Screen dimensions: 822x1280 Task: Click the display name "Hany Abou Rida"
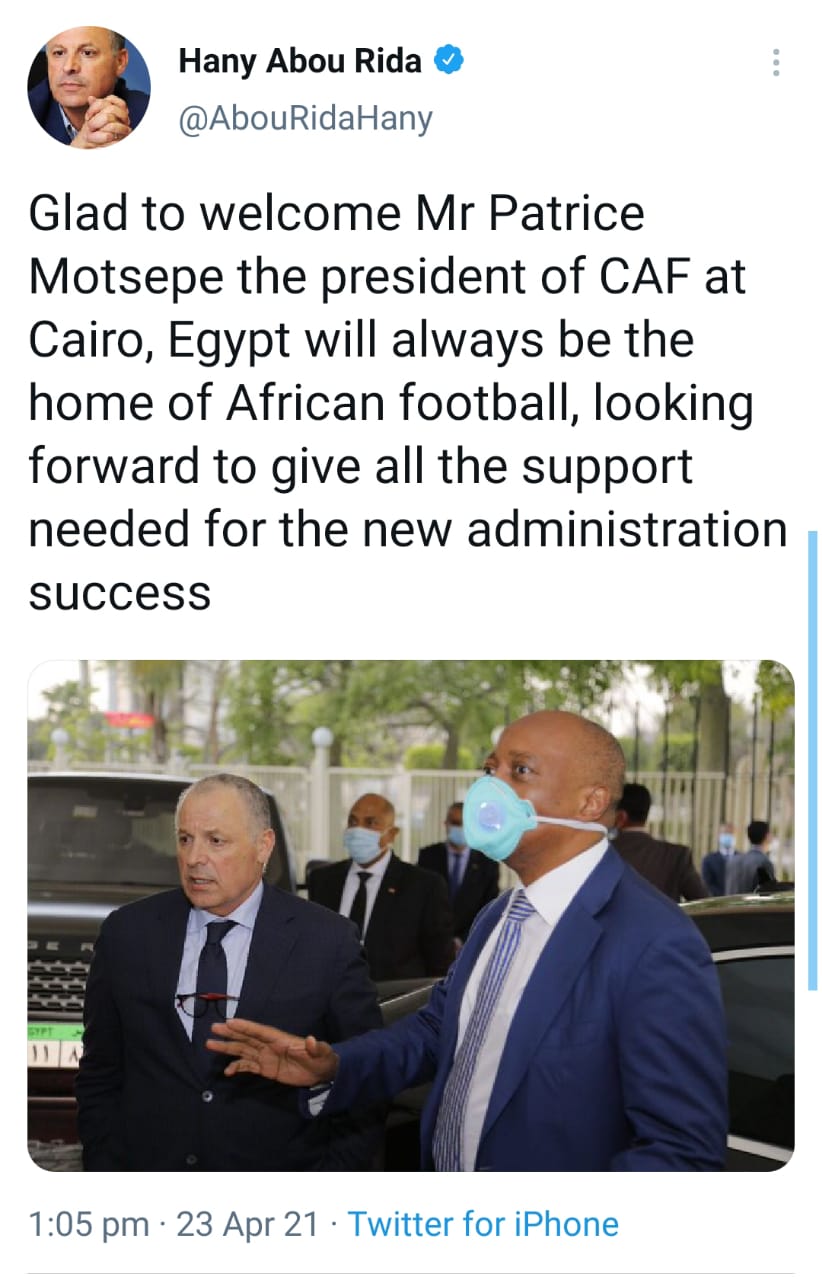300,62
